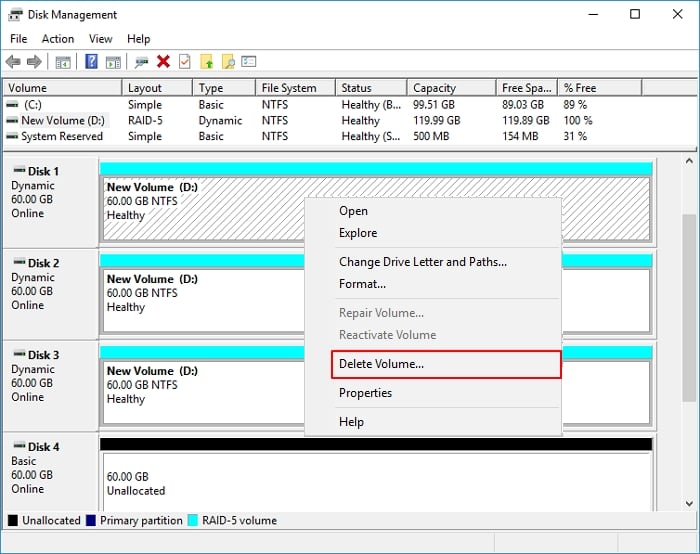Image resolution: width=700 pixels, height=554 pixels.
Task: Select the System Reserved volume row
Action: 61,136
